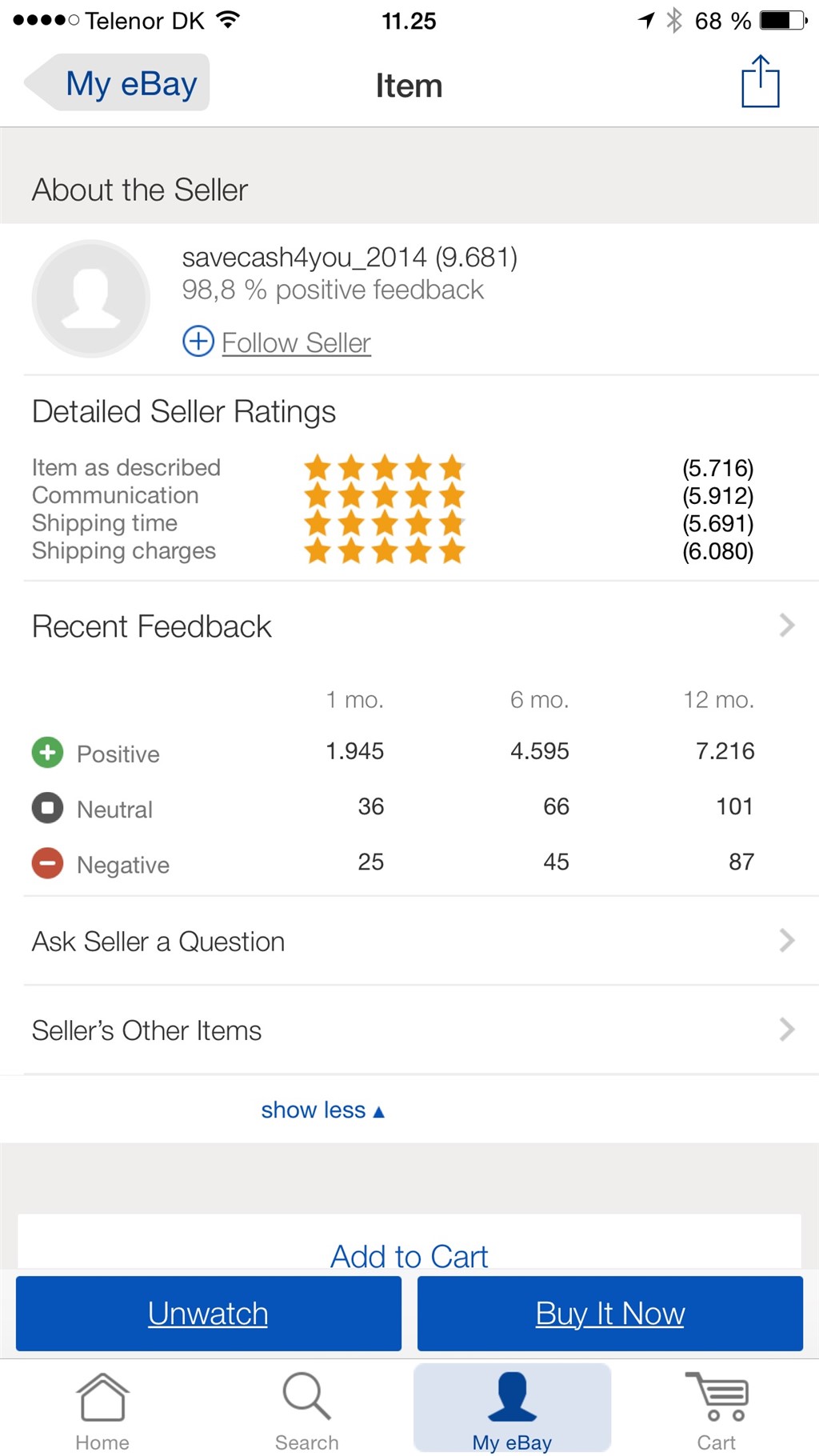Image resolution: width=819 pixels, height=1456 pixels.
Task: Click the plus icon beside Follow Seller
Action: [198, 342]
